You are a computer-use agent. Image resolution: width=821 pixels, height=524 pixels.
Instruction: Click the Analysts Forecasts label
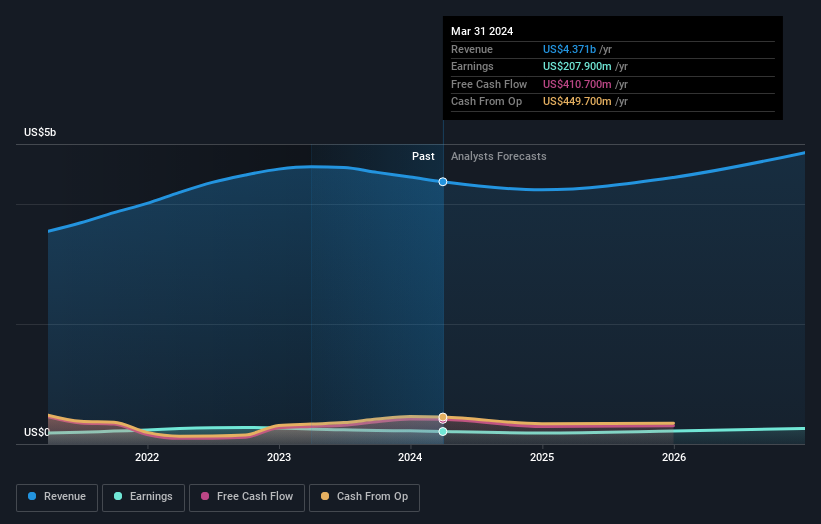tap(498, 157)
